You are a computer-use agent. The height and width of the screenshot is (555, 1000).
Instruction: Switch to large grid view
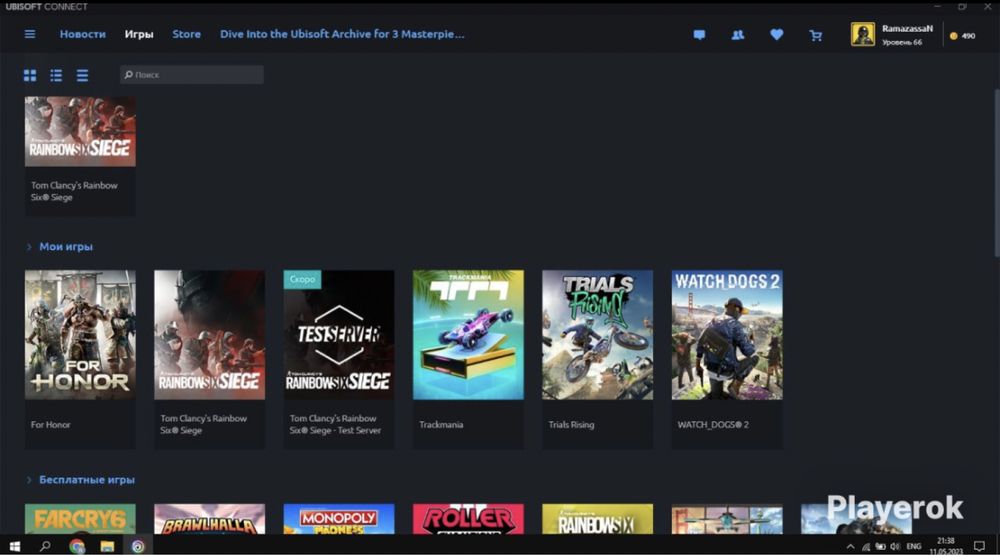click(30, 75)
